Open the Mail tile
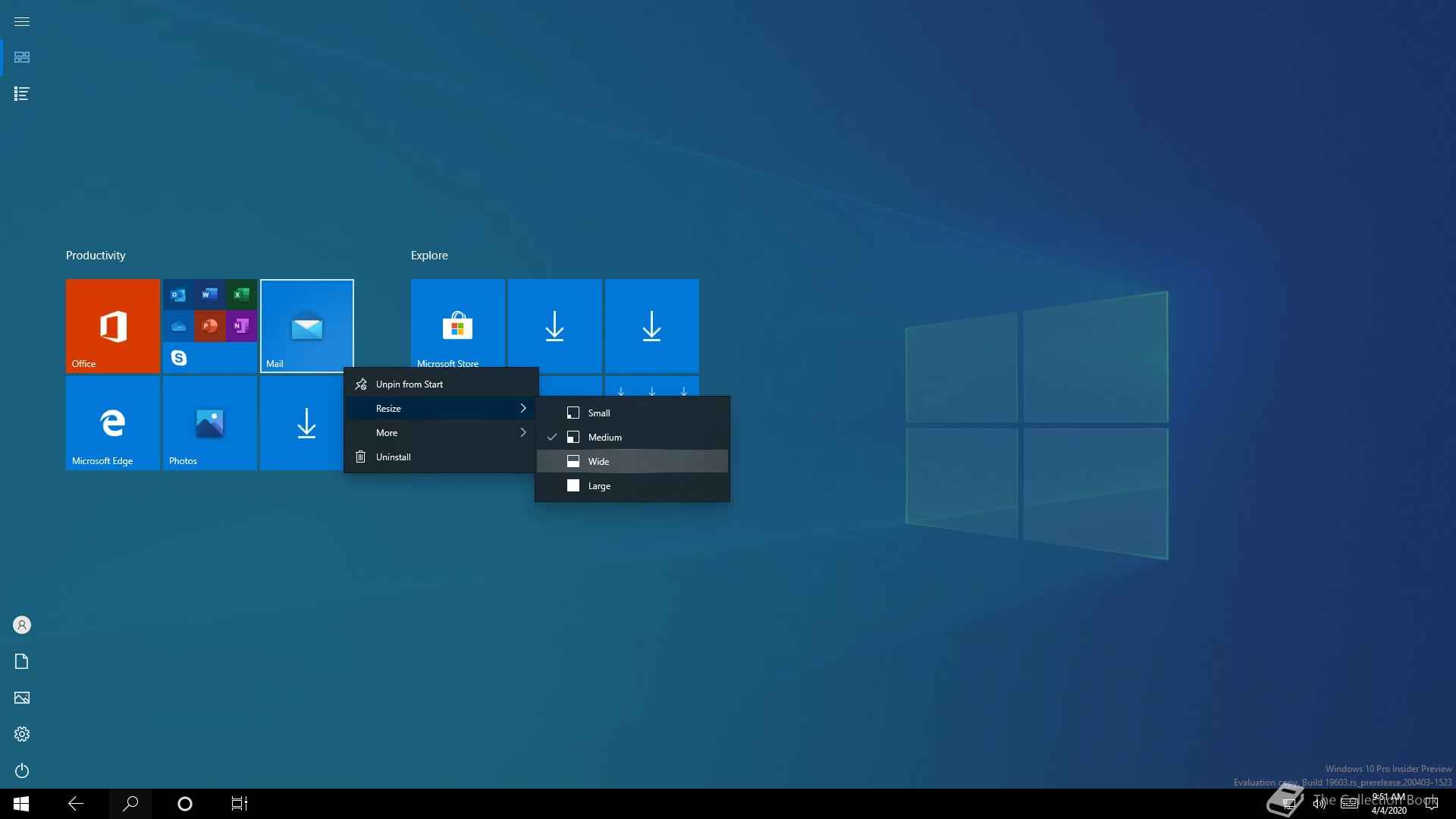The image size is (1456, 819). point(307,326)
